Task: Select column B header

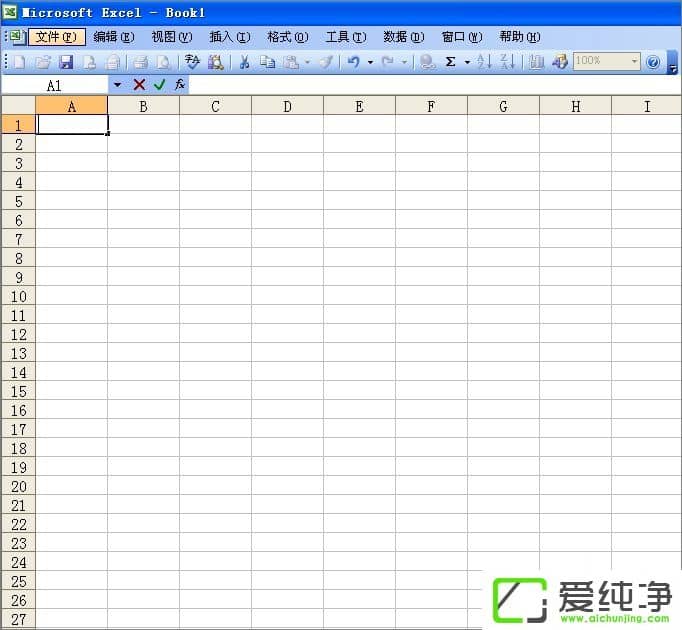Action: pyautogui.click(x=144, y=106)
